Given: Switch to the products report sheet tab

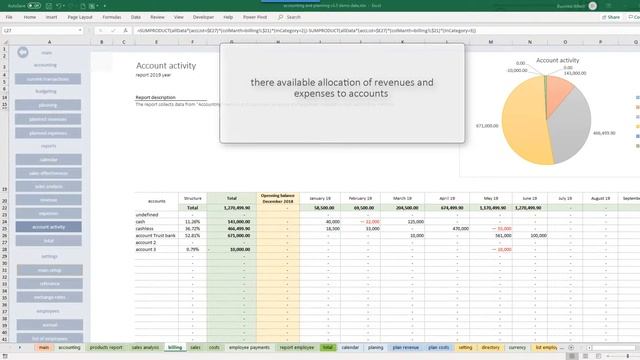Looking at the screenshot, I should [x=106, y=347].
